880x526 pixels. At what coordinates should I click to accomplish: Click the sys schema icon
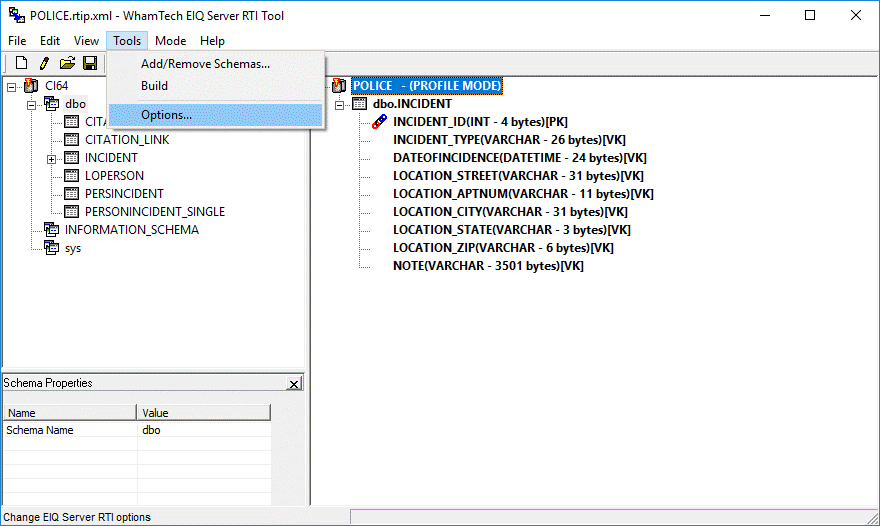coord(51,248)
